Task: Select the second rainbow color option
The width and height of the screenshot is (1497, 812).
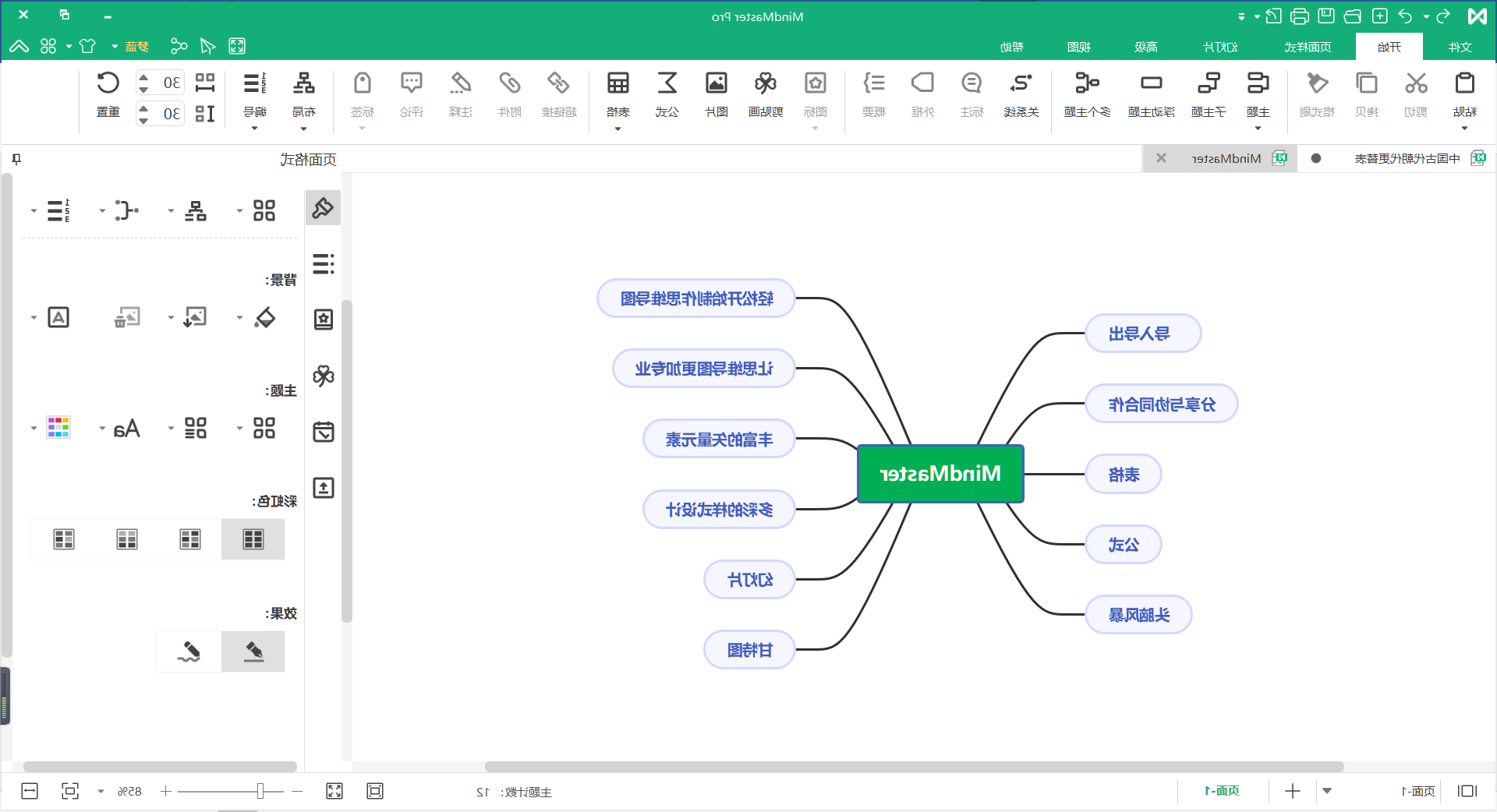Action: (190, 539)
